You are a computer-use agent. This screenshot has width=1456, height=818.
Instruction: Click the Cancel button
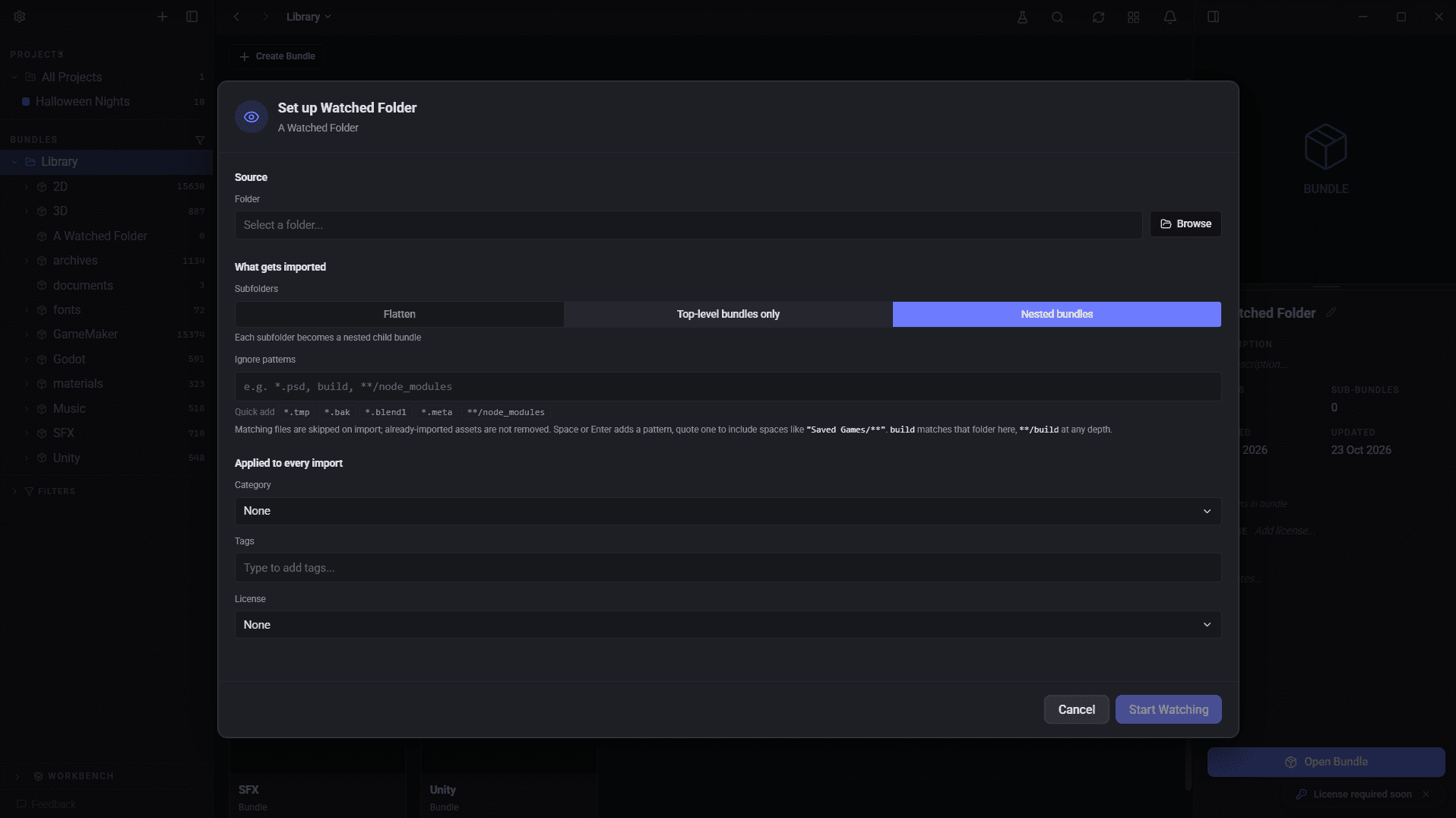1076,709
